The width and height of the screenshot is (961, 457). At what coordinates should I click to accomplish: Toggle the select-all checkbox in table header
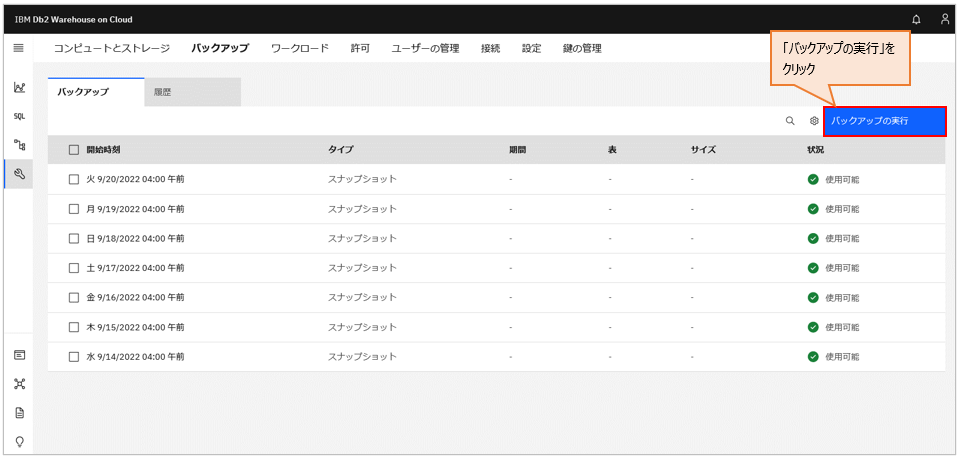coord(74,149)
